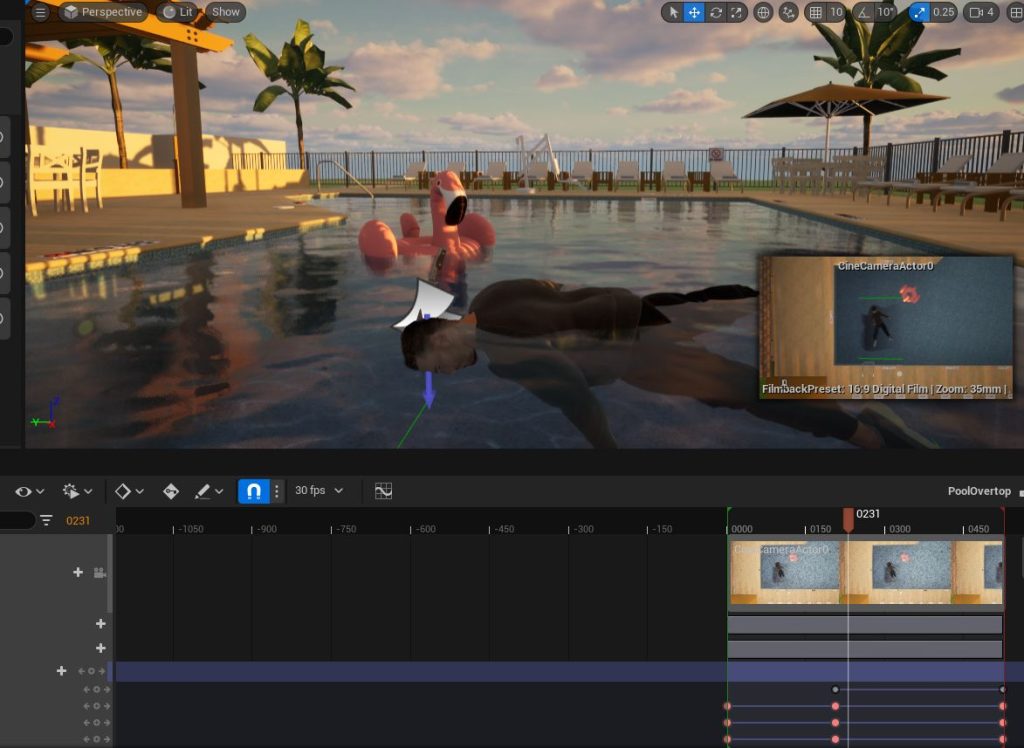Choose the select-objects cursor tool
The height and width of the screenshot is (748, 1024).
coord(673,12)
